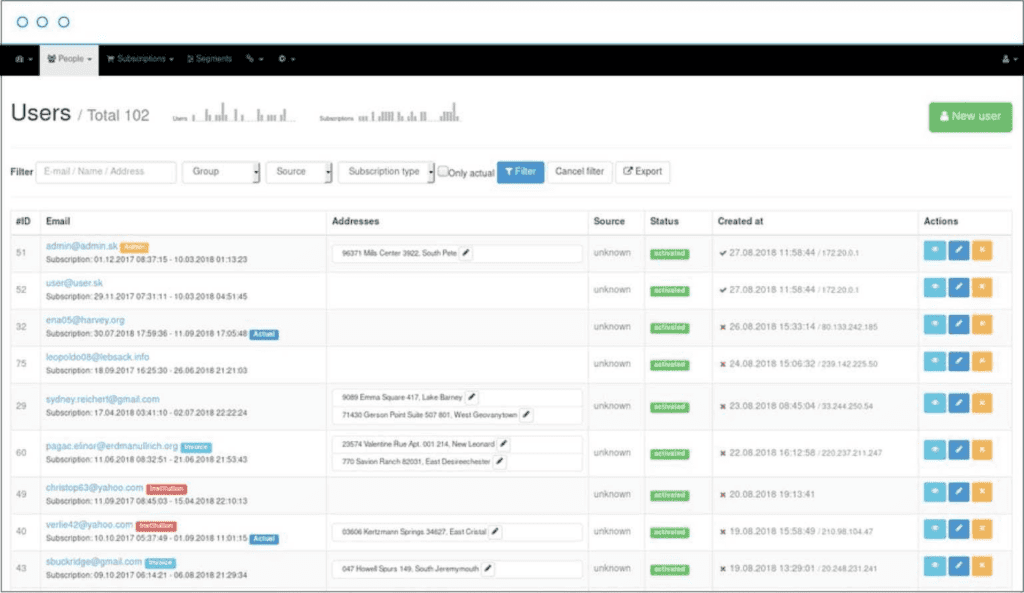The image size is (1024, 593).
Task: View user admin@admin.sk with eye icon
Action: click(x=935, y=251)
